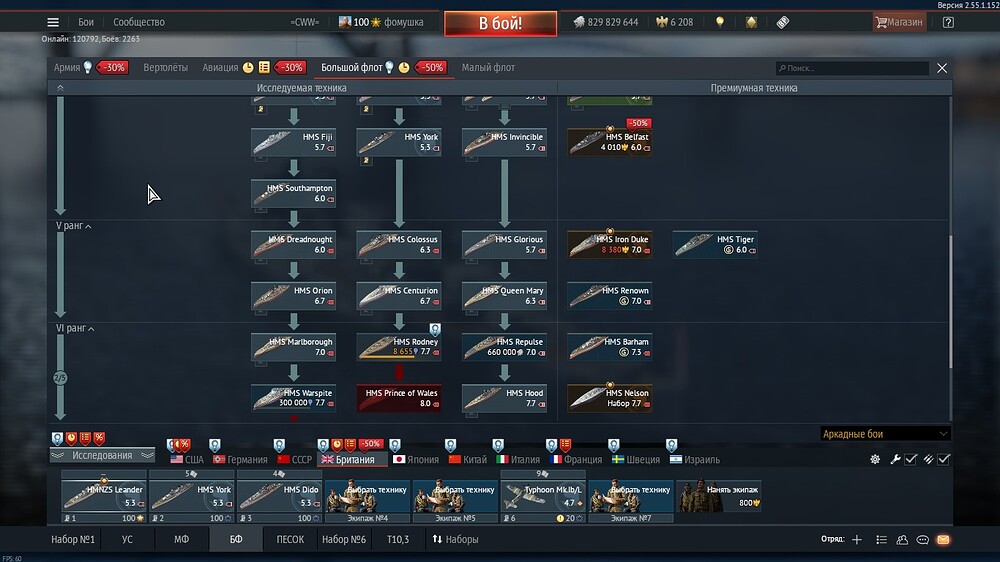Select HMS Warspite ship card

click(x=293, y=399)
